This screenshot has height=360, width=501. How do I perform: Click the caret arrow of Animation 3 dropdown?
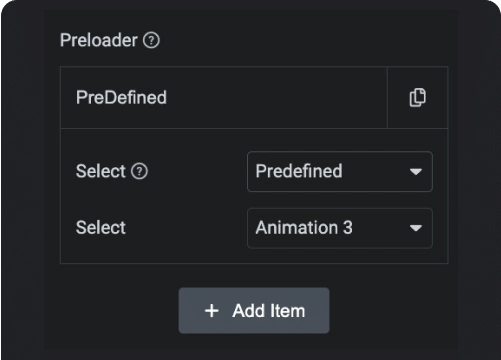click(x=416, y=228)
